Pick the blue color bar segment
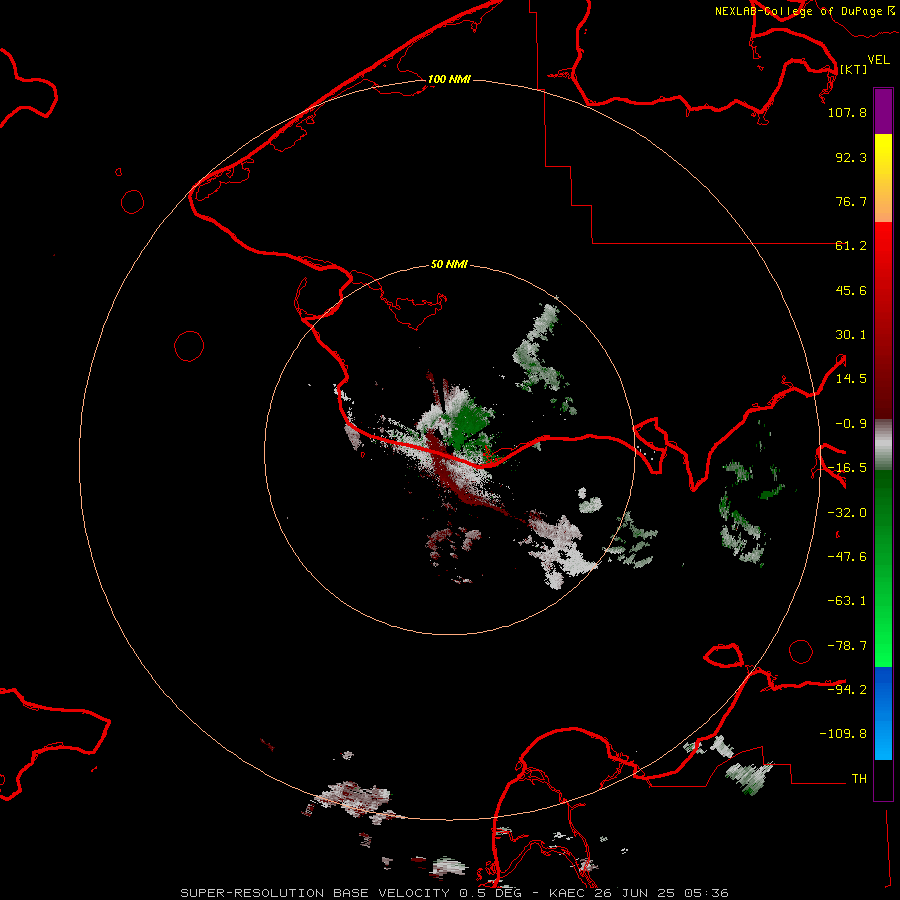Screen dimensions: 900x900 point(883,713)
